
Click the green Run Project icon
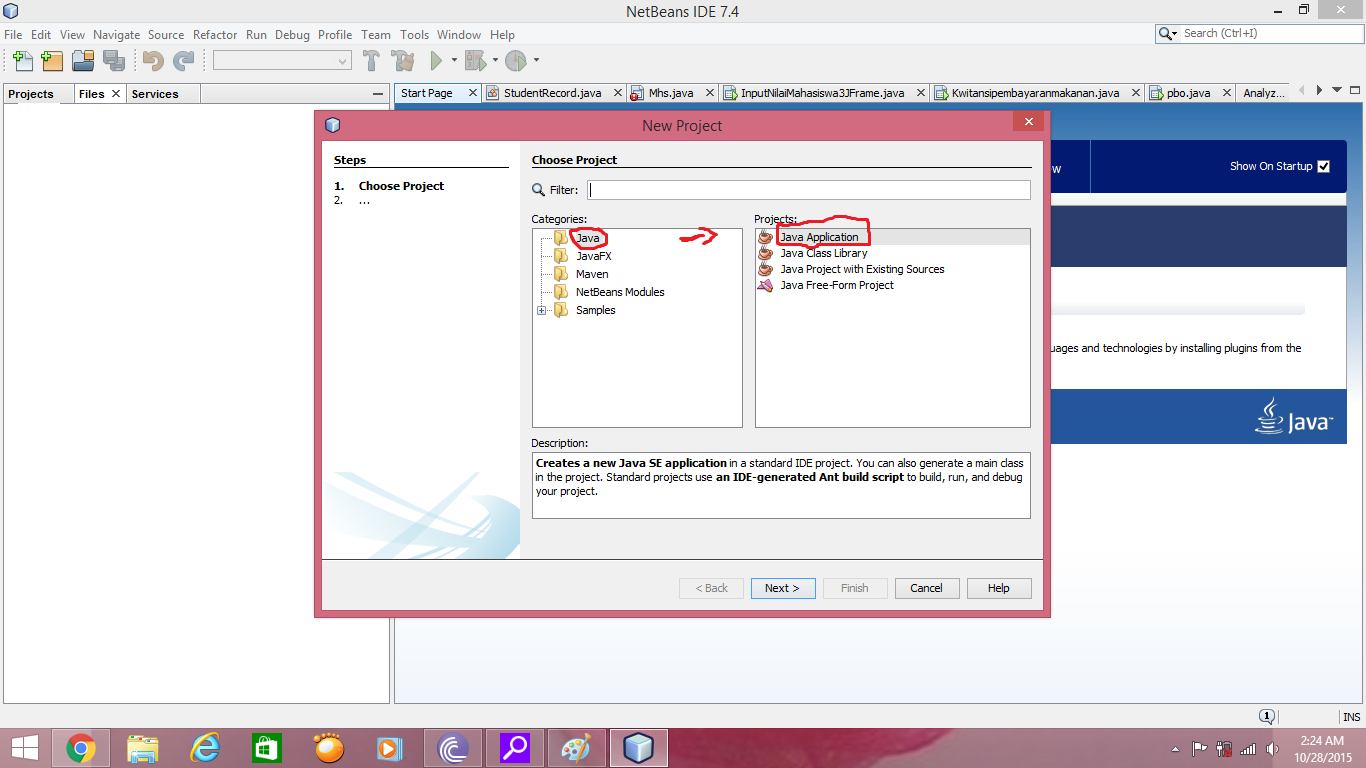tap(436, 61)
